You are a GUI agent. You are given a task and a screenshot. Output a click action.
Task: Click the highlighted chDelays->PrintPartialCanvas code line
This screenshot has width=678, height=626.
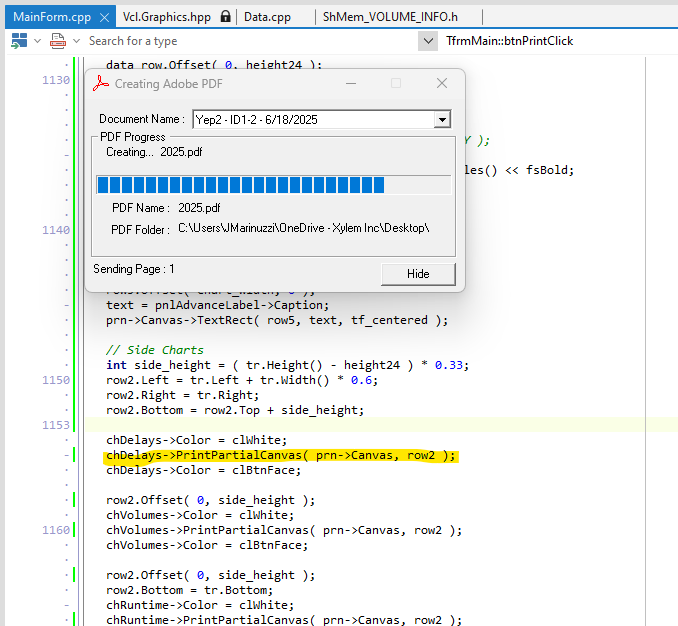pos(281,455)
